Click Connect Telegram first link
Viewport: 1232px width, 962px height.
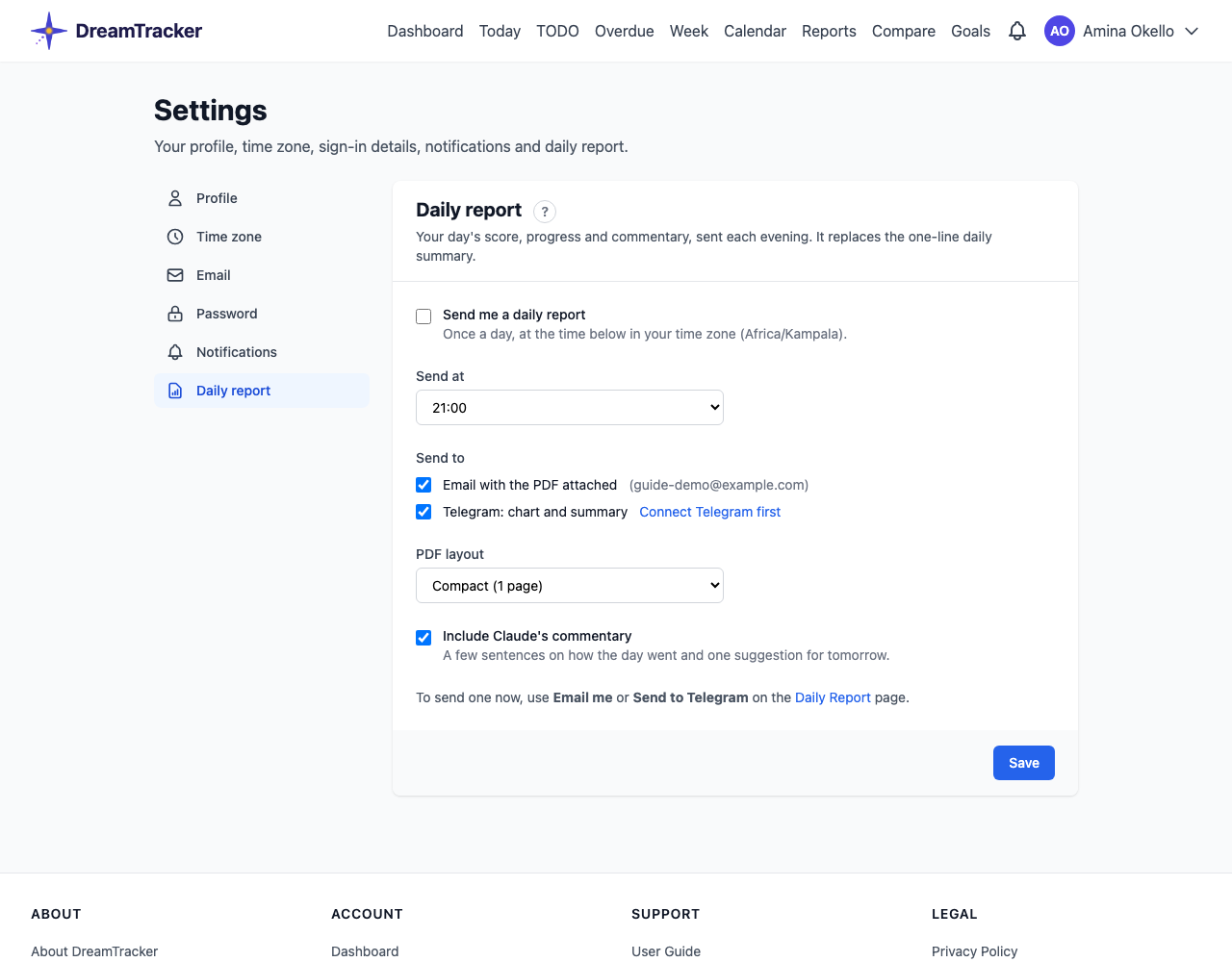coord(710,512)
